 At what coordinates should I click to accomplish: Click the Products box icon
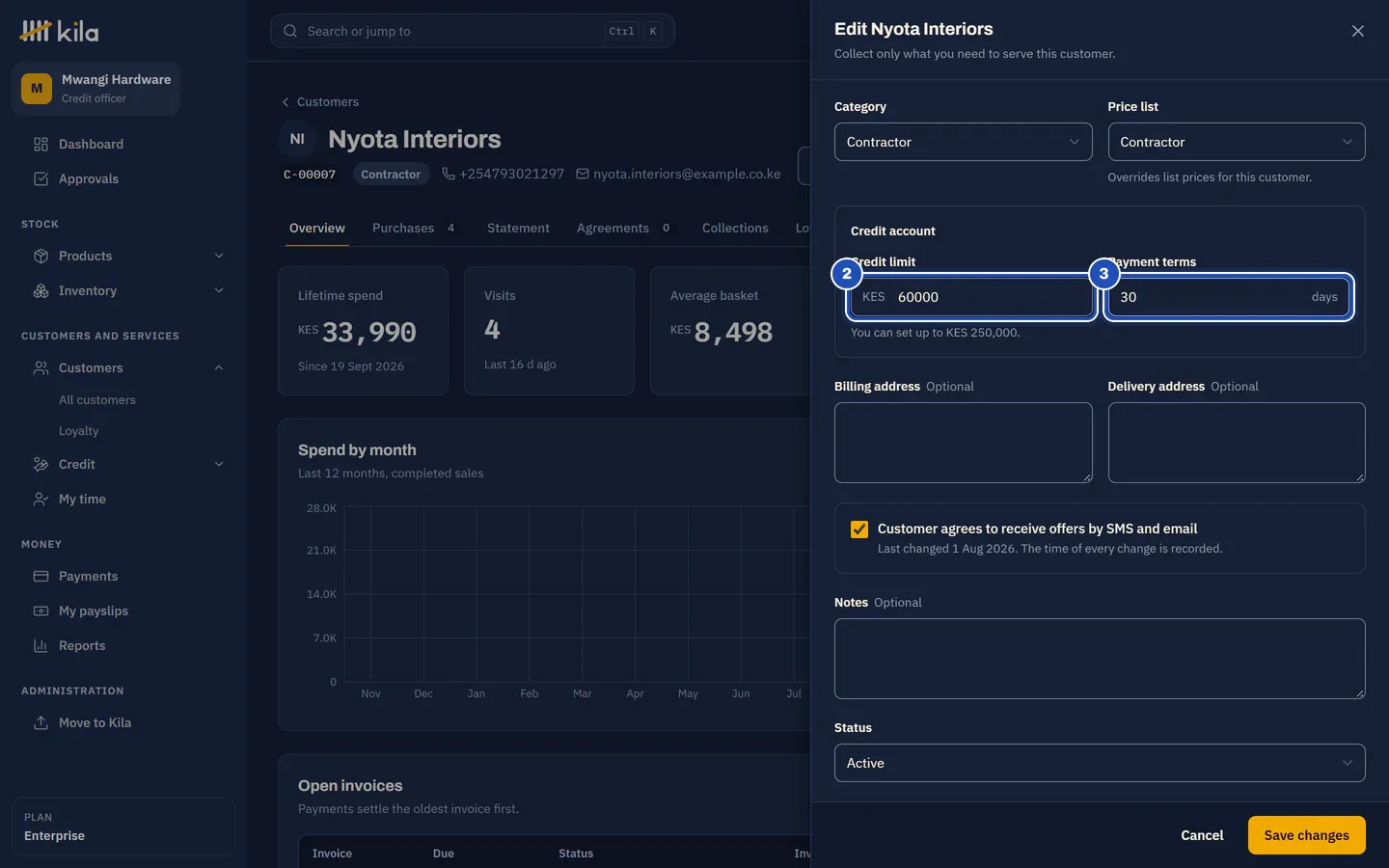(x=41, y=256)
